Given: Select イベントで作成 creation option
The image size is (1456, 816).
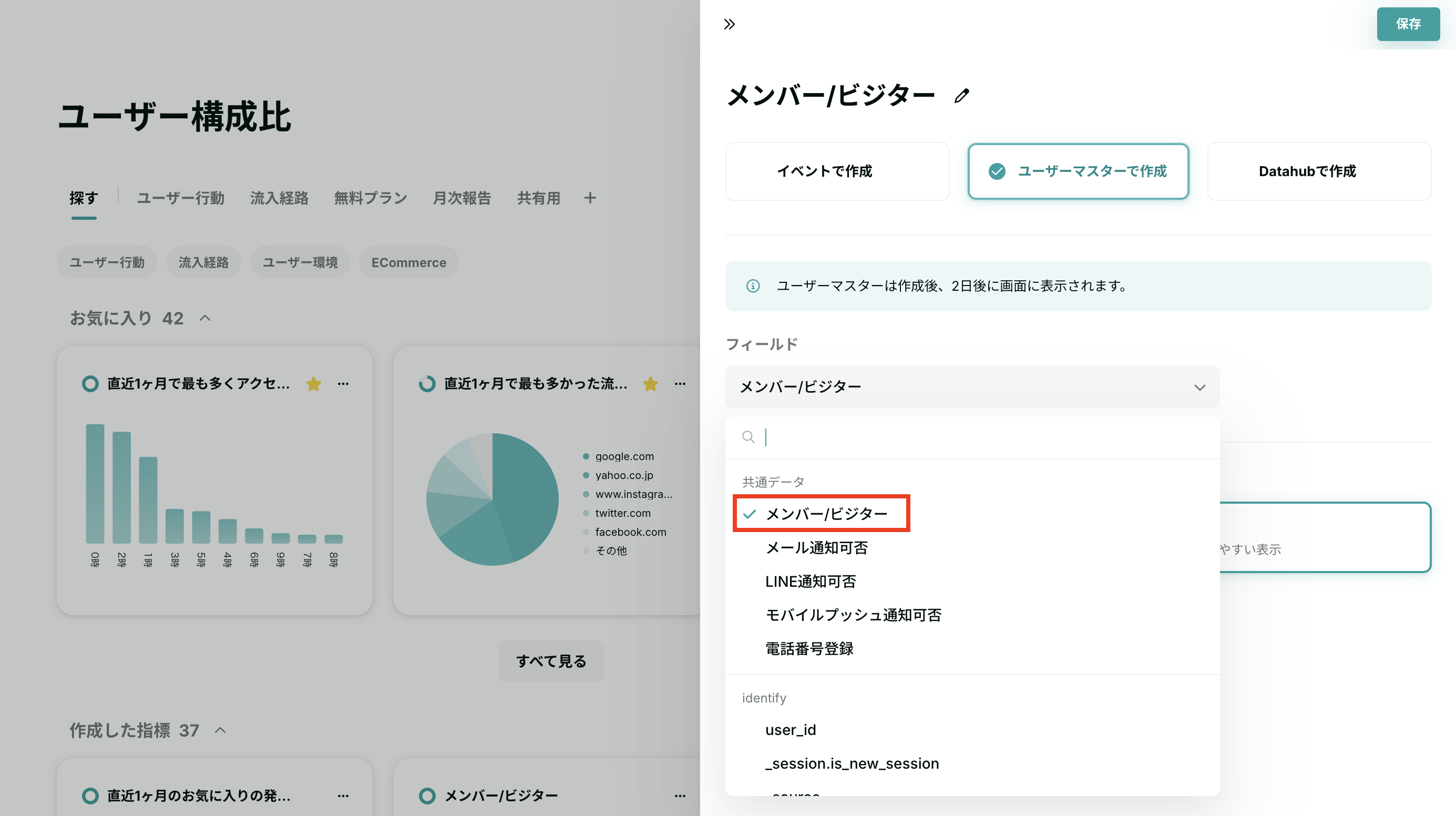Looking at the screenshot, I should 837,171.
